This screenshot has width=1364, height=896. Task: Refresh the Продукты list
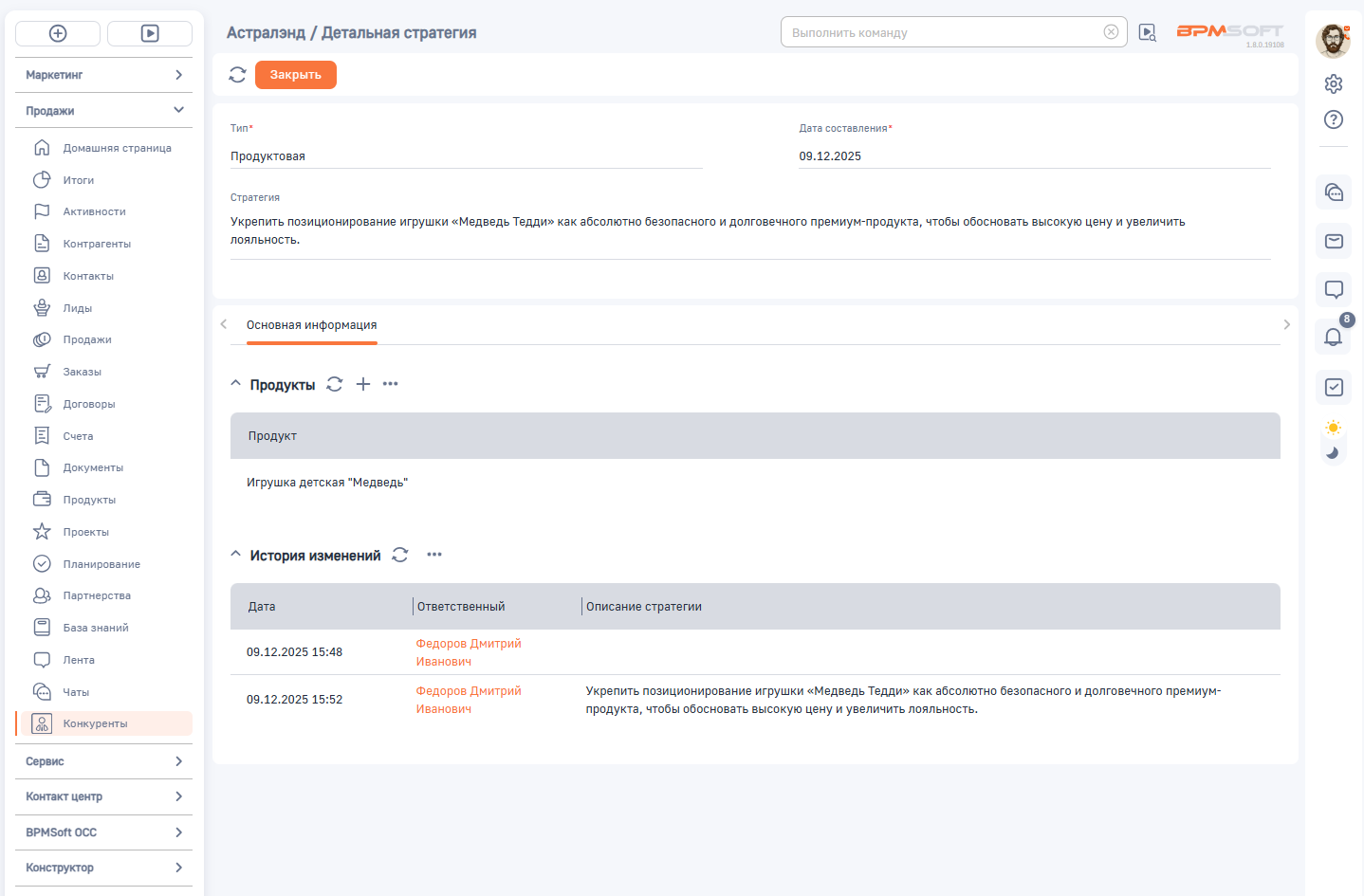[335, 384]
